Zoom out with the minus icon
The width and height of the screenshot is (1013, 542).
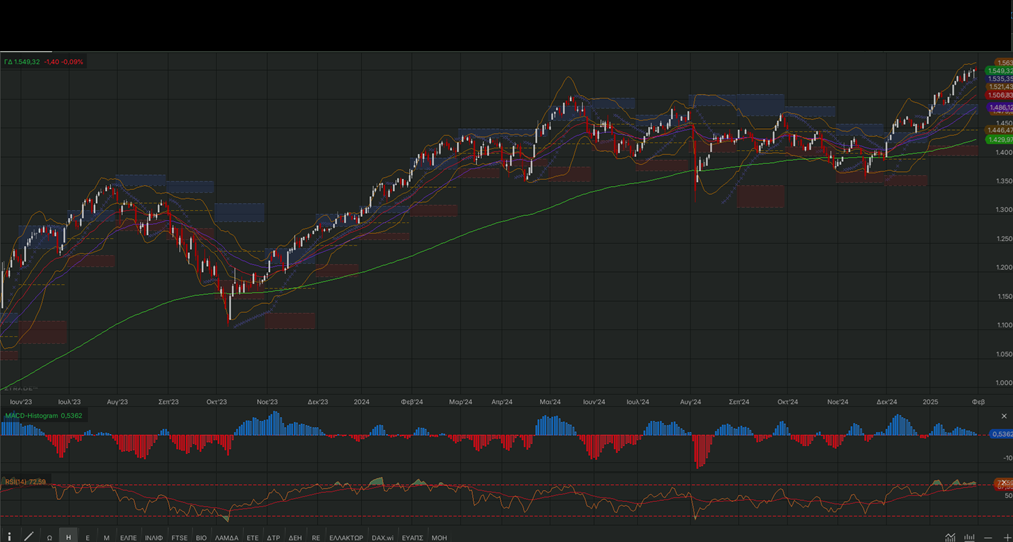tap(988, 537)
